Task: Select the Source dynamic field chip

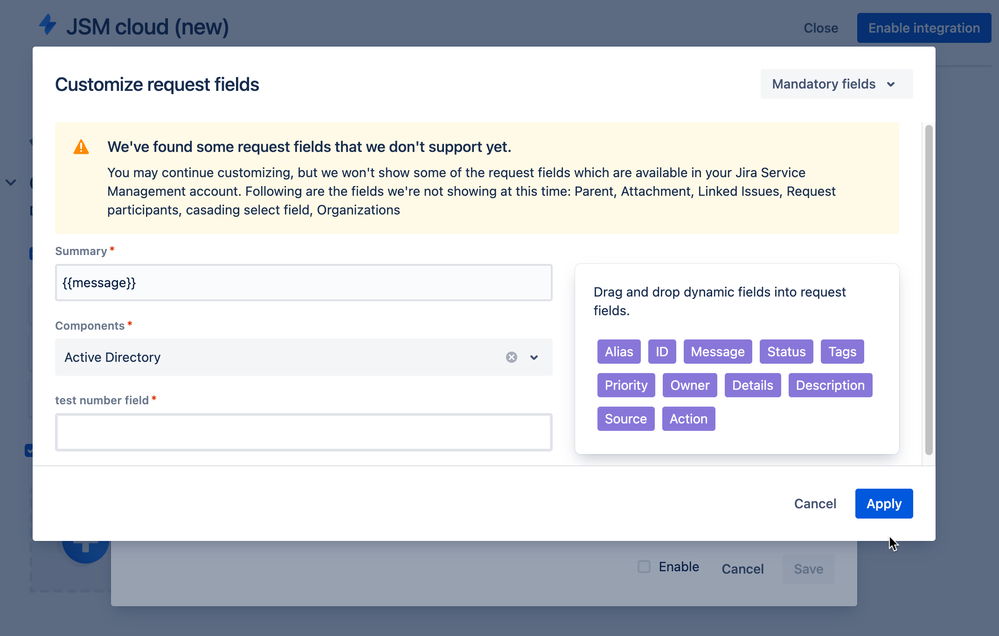Action: 626,419
